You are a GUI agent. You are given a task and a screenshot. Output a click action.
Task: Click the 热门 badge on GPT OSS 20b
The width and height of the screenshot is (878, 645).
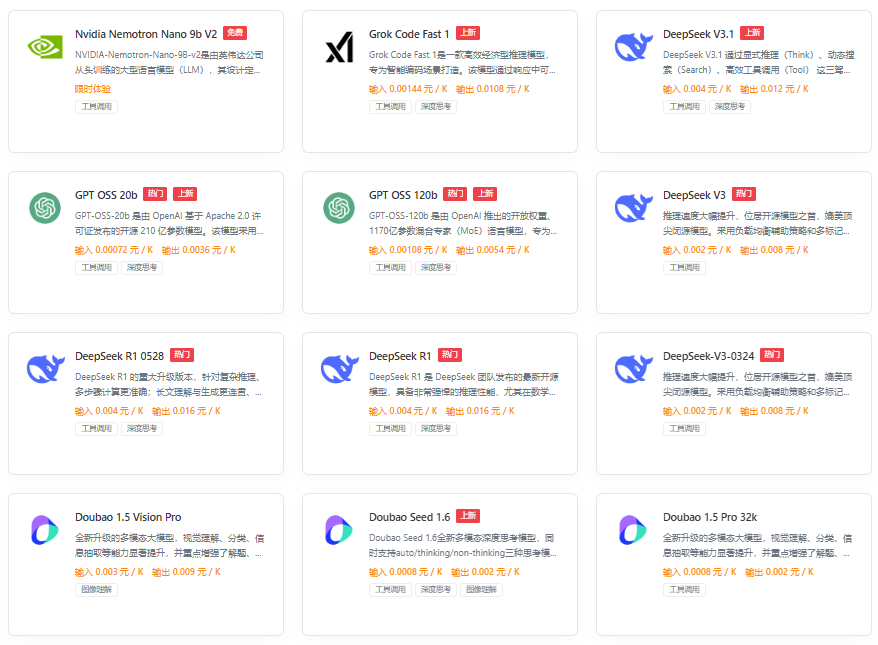click(x=155, y=194)
